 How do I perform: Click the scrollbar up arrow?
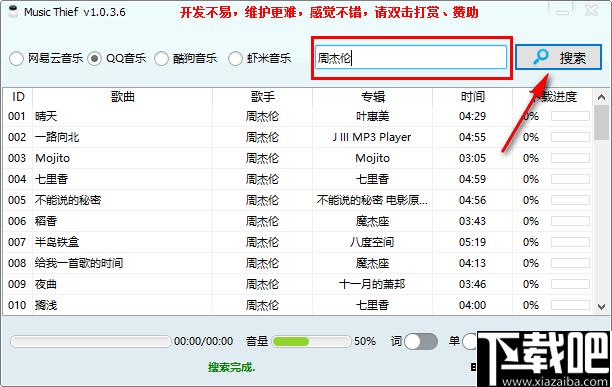[x=601, y=97]
